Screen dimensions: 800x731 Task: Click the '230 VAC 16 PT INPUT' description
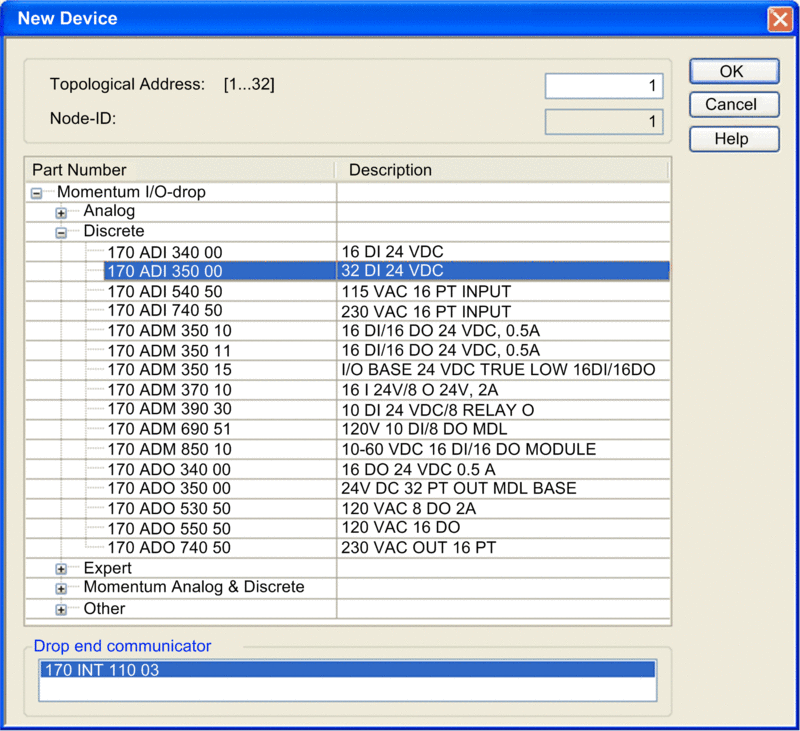point(426,312)
